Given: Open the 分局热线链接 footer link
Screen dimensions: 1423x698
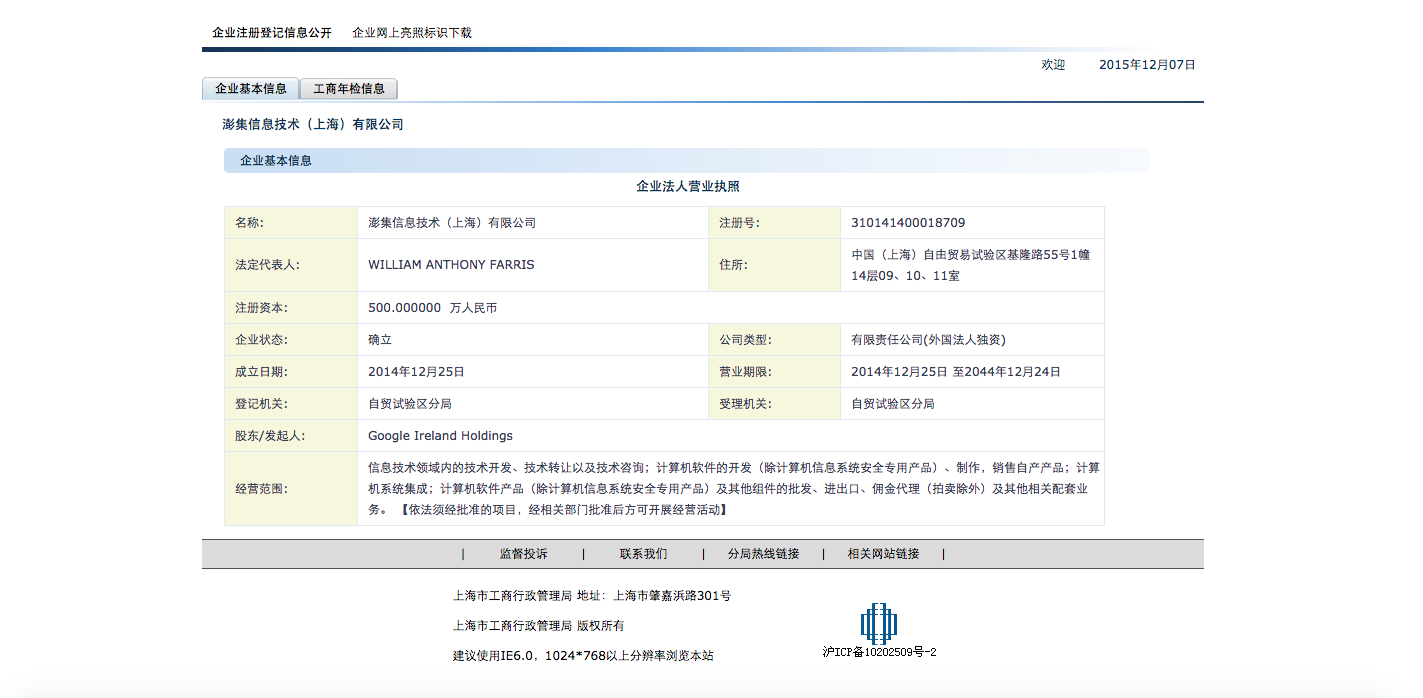Looking at the screenshot, I should coord(763,554).
